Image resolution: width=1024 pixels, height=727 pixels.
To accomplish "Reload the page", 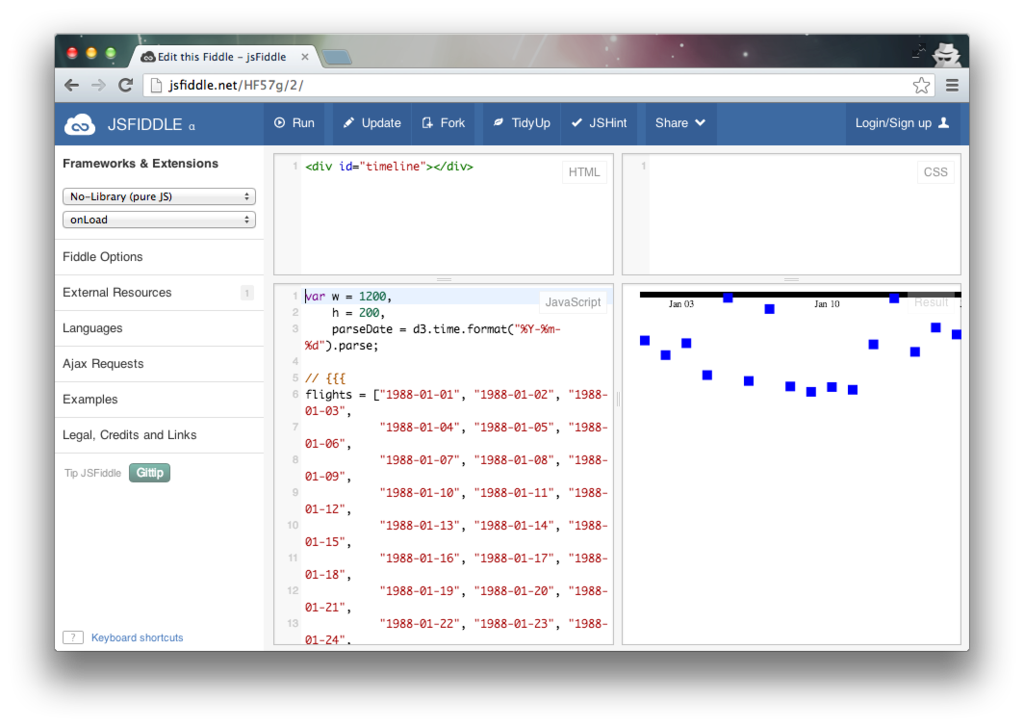I will coord(125,85).
